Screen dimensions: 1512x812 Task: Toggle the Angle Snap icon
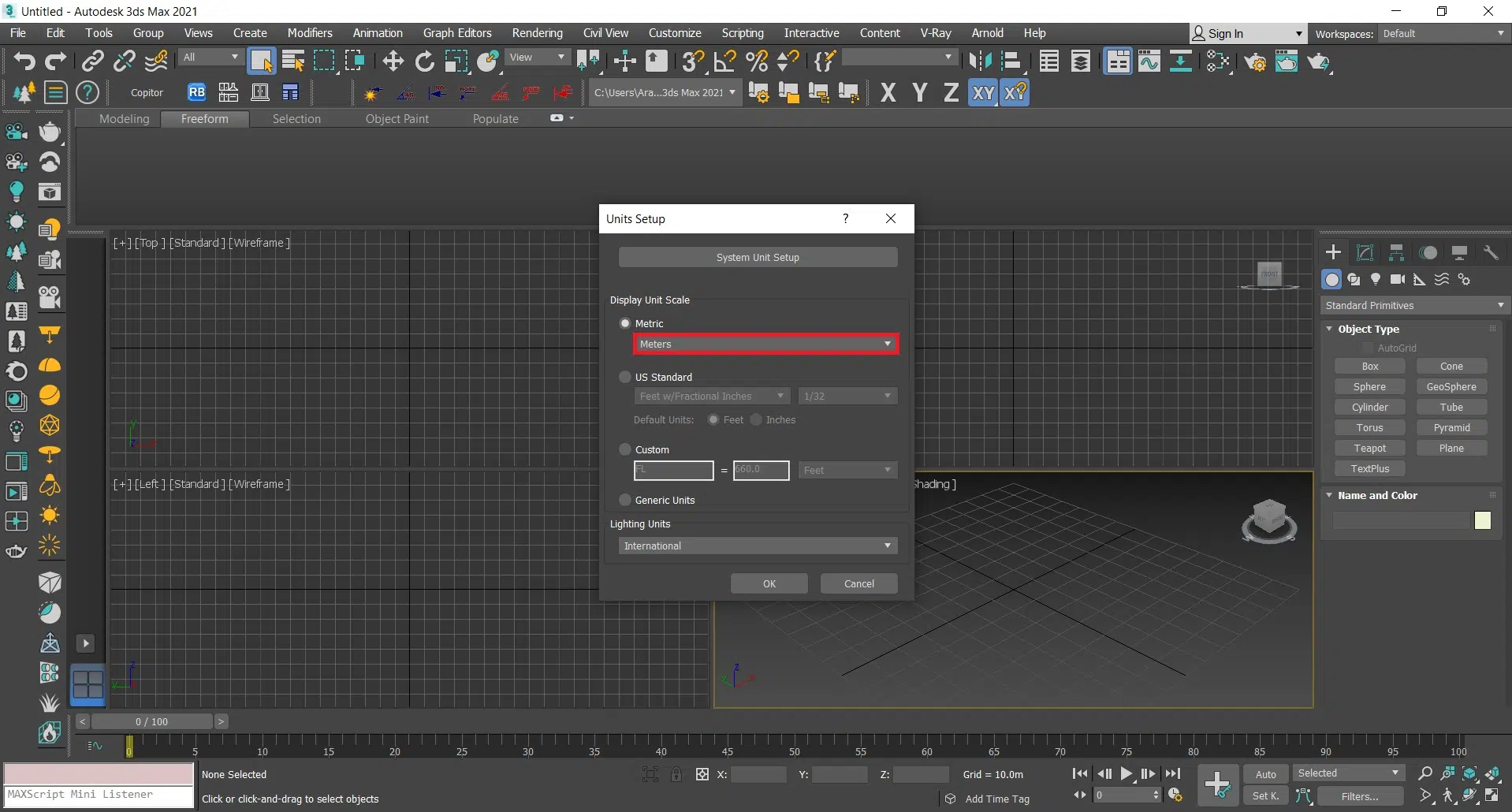724,61
